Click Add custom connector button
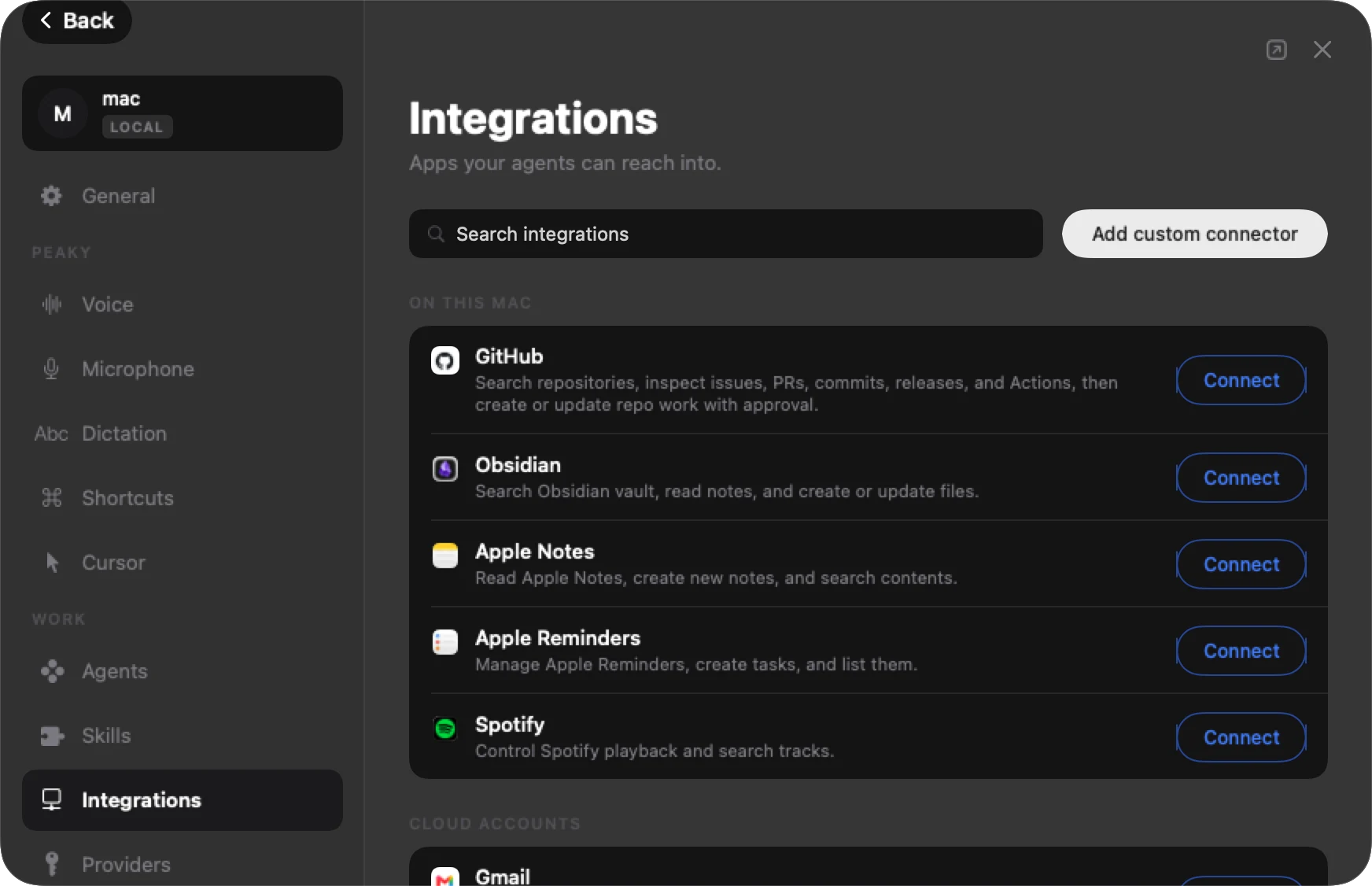 tap(1194, 234)
